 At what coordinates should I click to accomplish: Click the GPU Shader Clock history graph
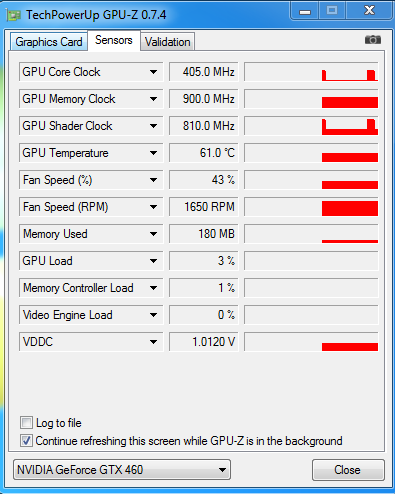tap(311, 126)
